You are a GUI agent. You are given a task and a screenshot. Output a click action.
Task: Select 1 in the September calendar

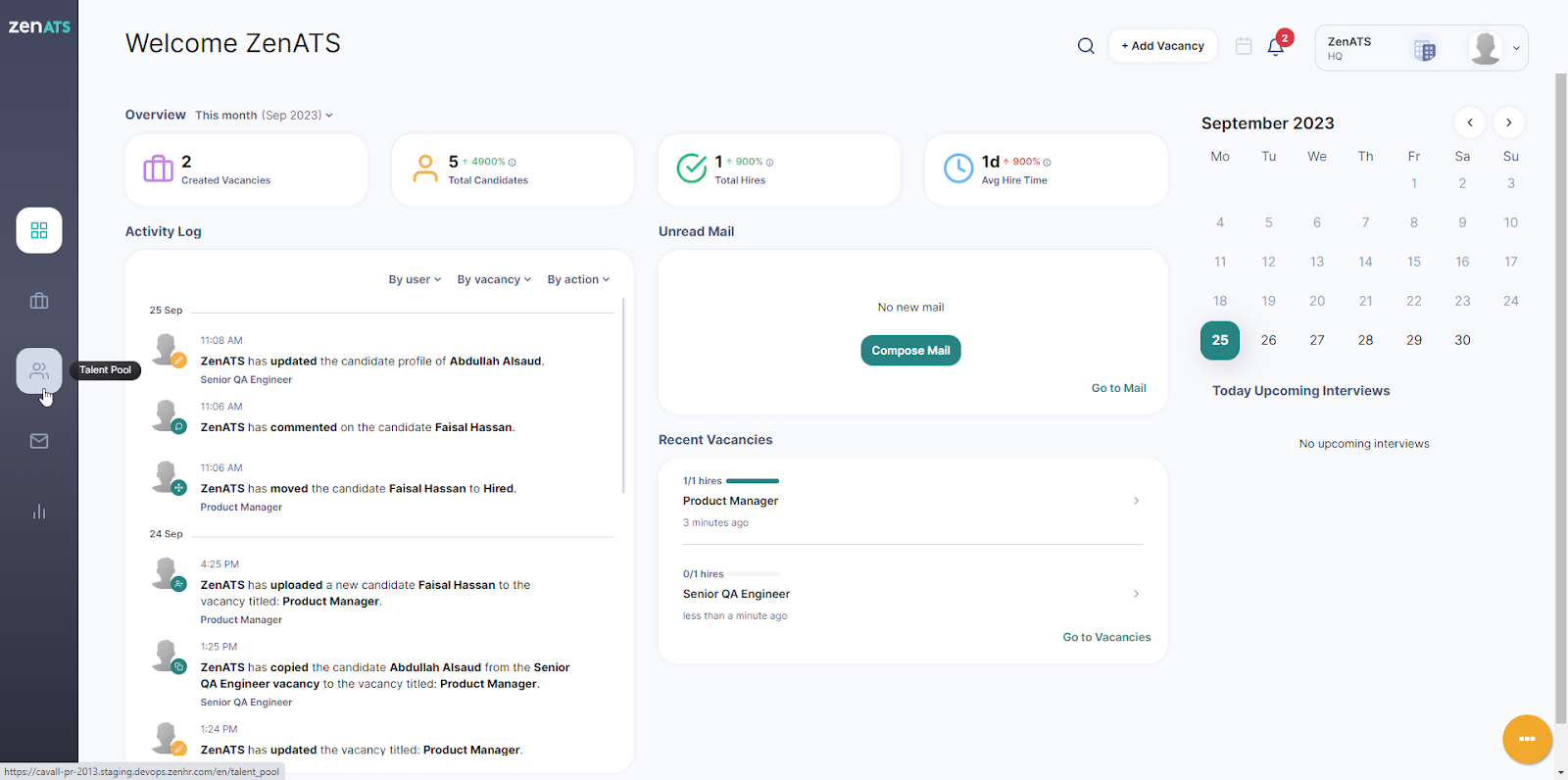(1414, 183)
